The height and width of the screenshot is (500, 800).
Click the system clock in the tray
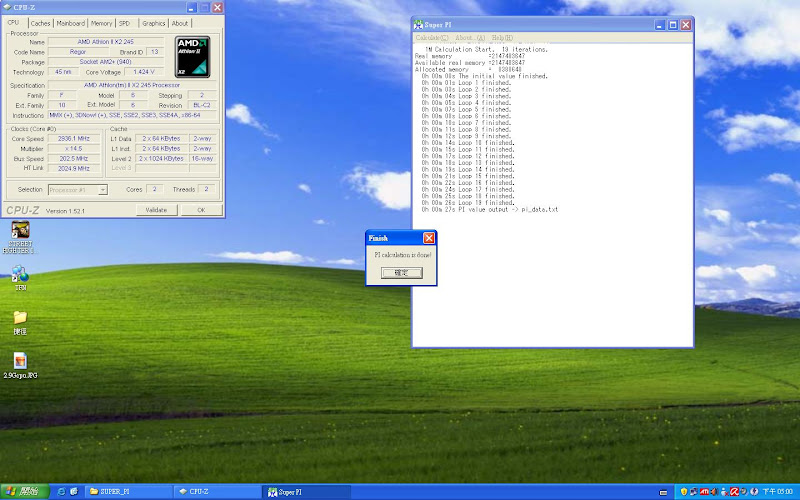(778, 491)
